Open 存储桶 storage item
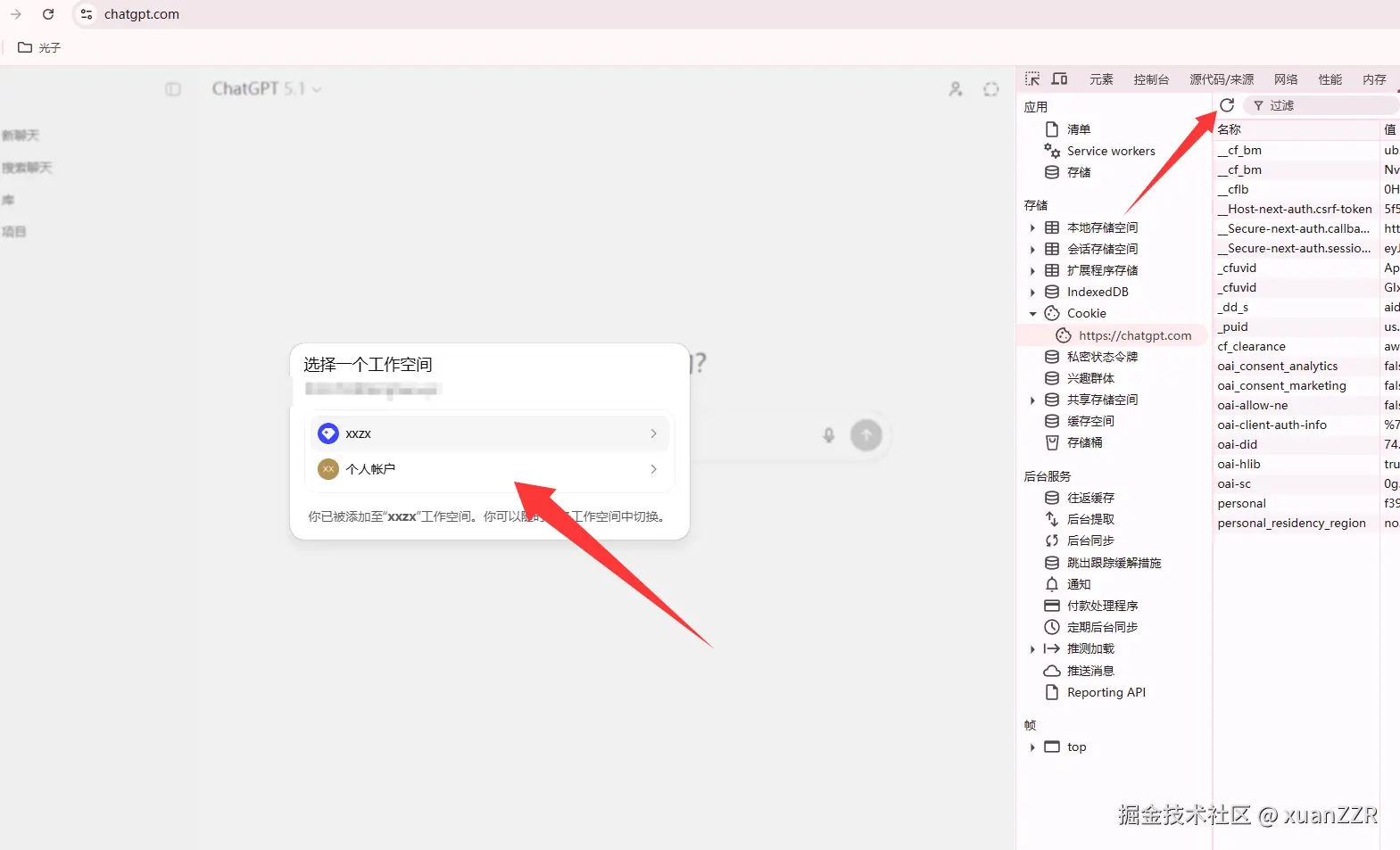 [x=1084, y=442]
